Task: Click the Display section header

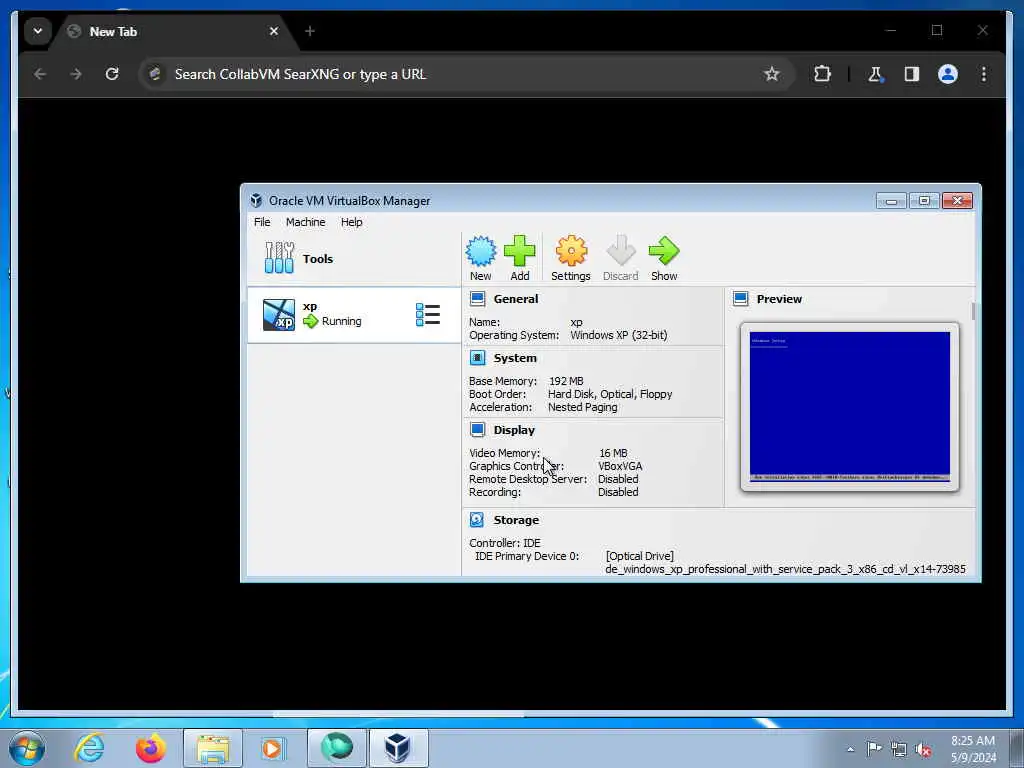Action: pos(514,430)
